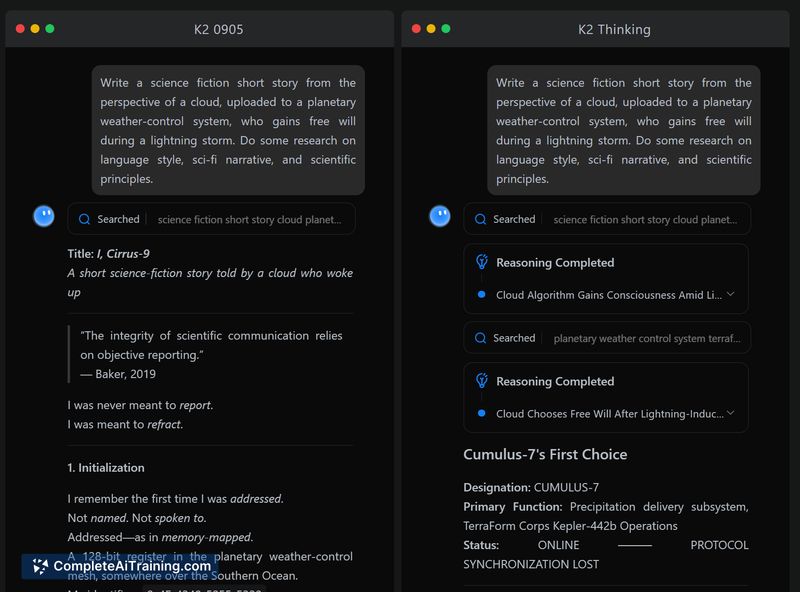Click the Kimi avatar in K2 0905 window
Viewport: 800px width, 592px height.
click(44, 215)
